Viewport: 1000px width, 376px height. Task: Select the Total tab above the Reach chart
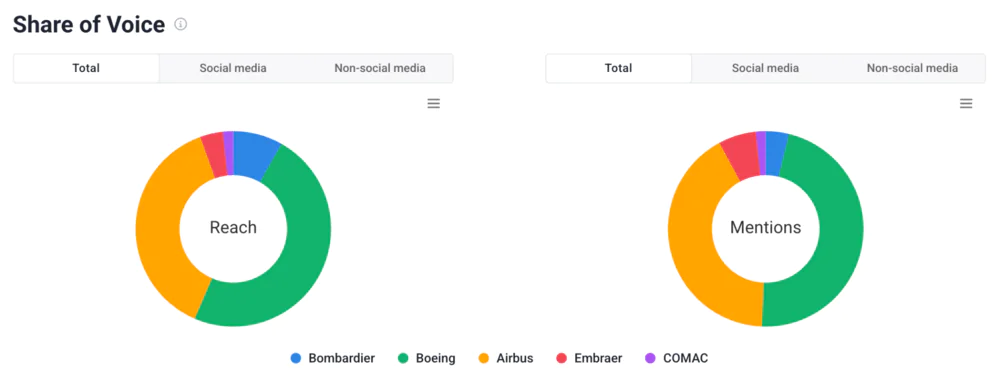[86, 68]
